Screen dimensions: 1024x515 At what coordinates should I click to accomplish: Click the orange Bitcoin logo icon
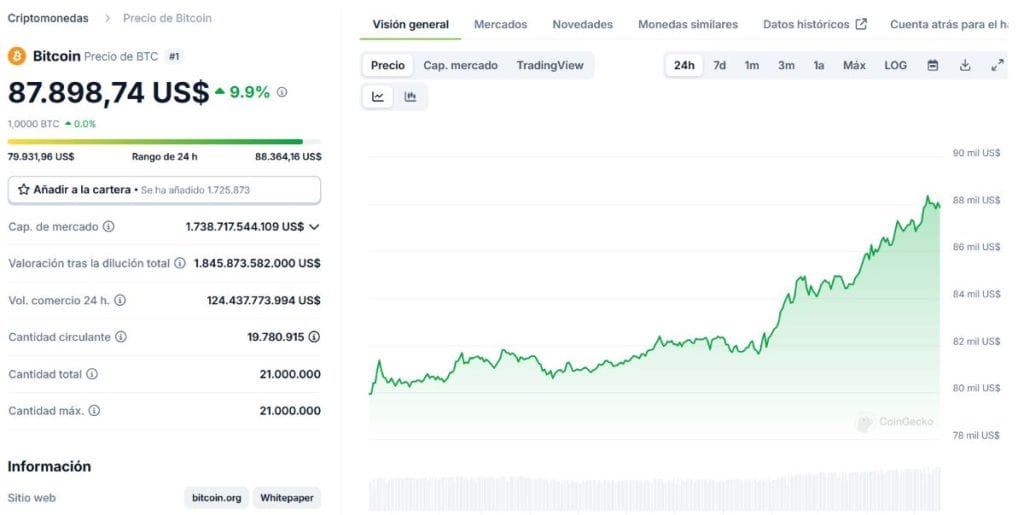tap(16, 56)
